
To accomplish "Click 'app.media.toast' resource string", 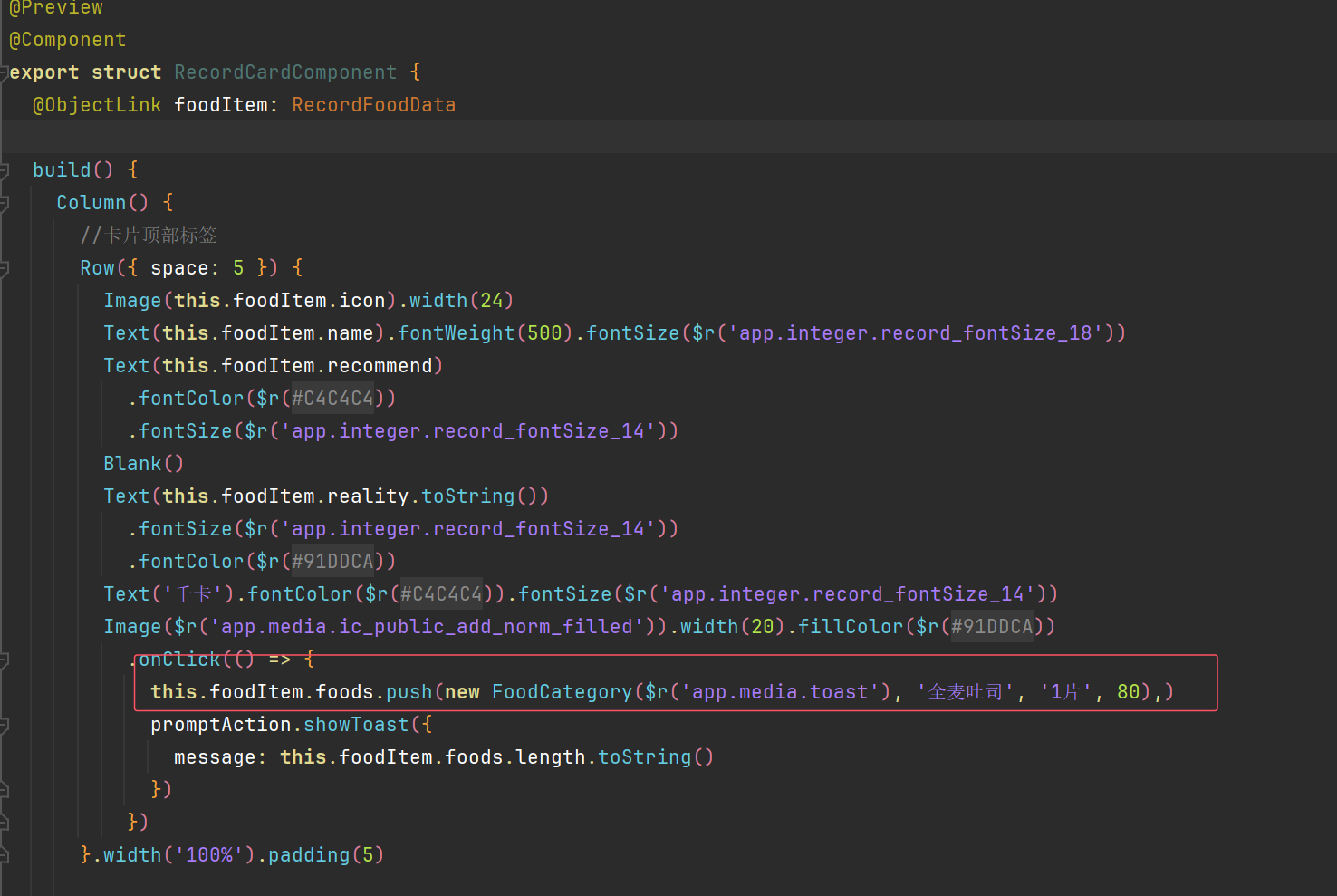I will pos(780,692).
